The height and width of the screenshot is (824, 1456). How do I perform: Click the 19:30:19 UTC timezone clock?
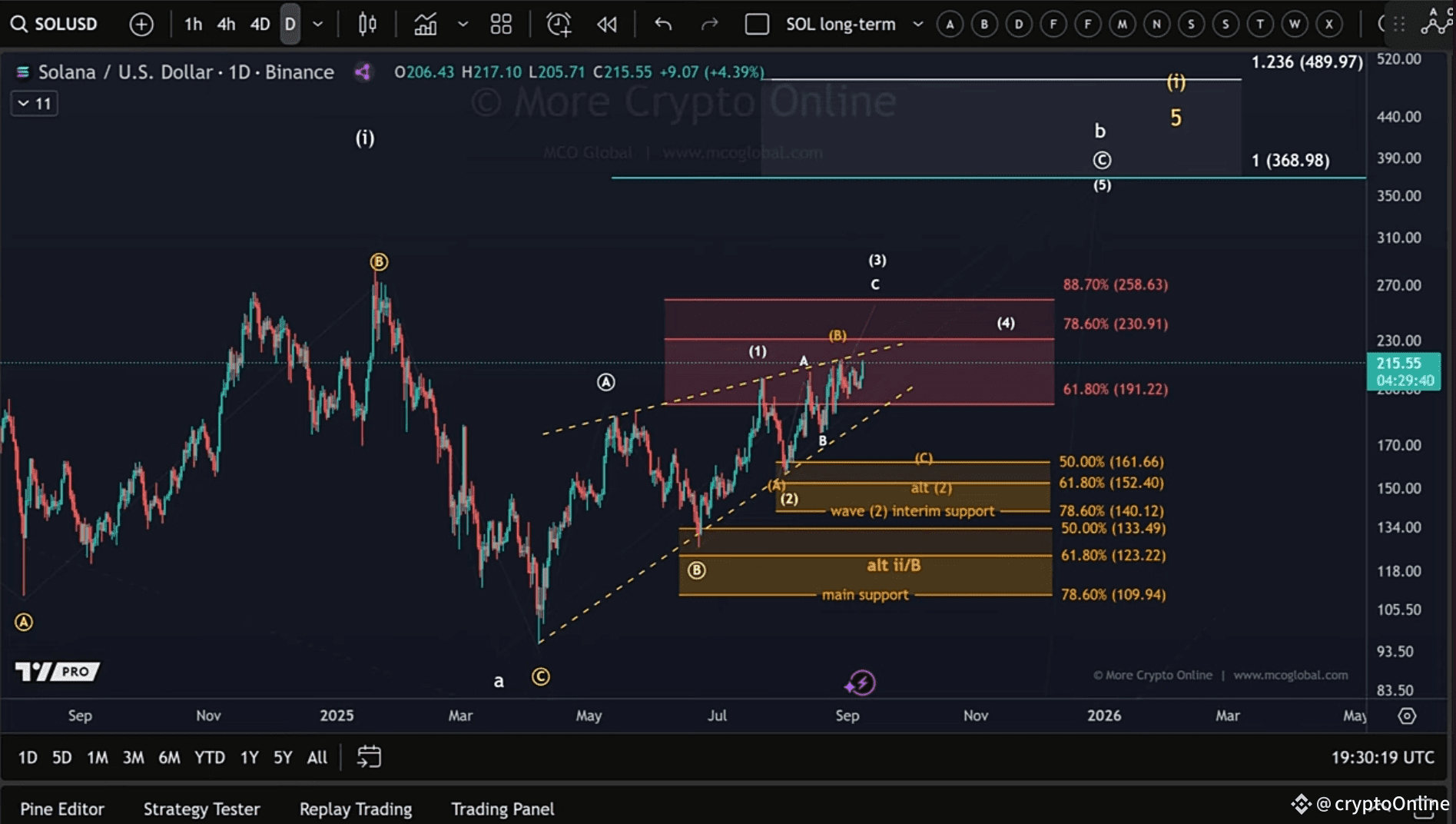coord(1382,758)
